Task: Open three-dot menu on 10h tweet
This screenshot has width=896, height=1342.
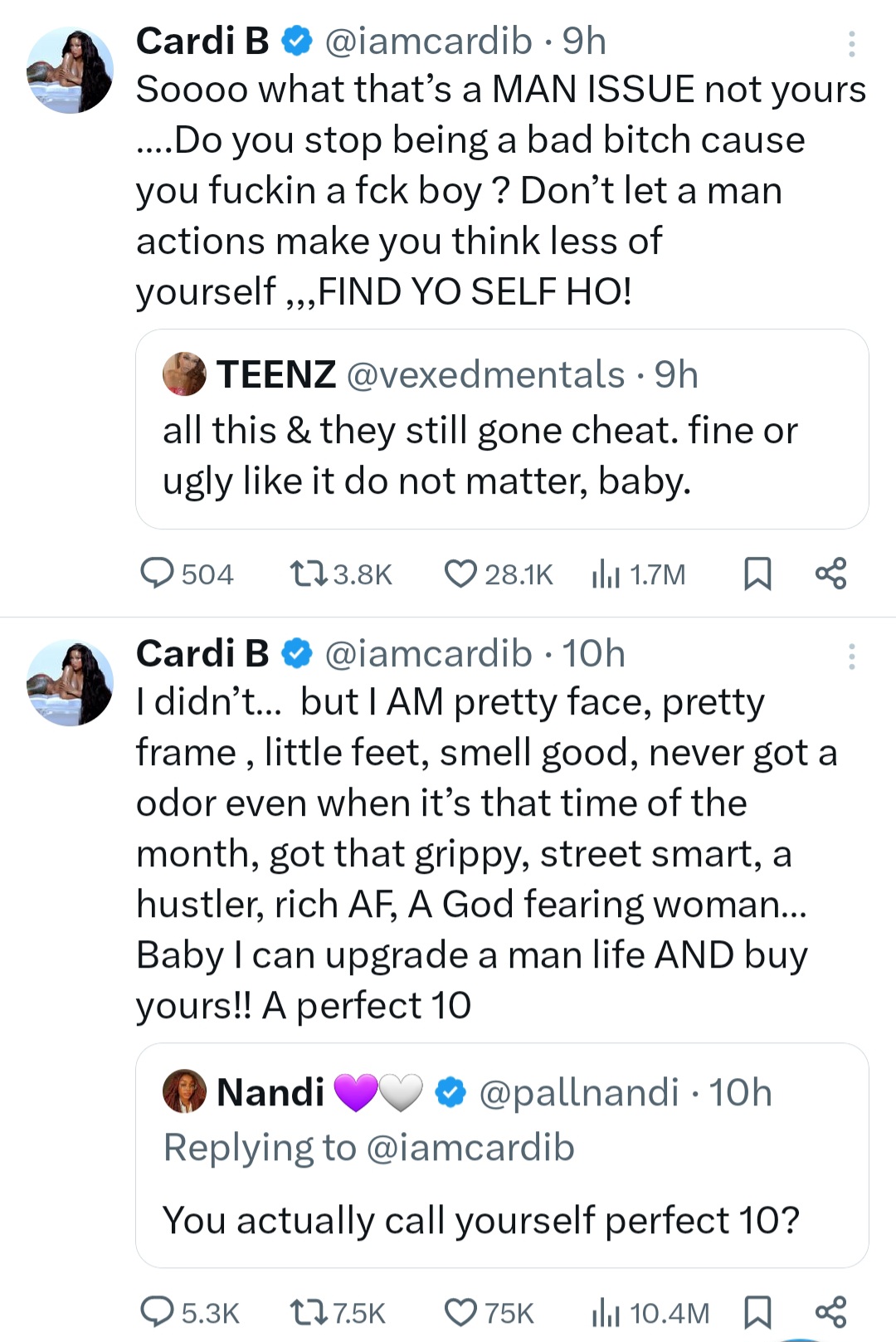Action: pos(851,656)
